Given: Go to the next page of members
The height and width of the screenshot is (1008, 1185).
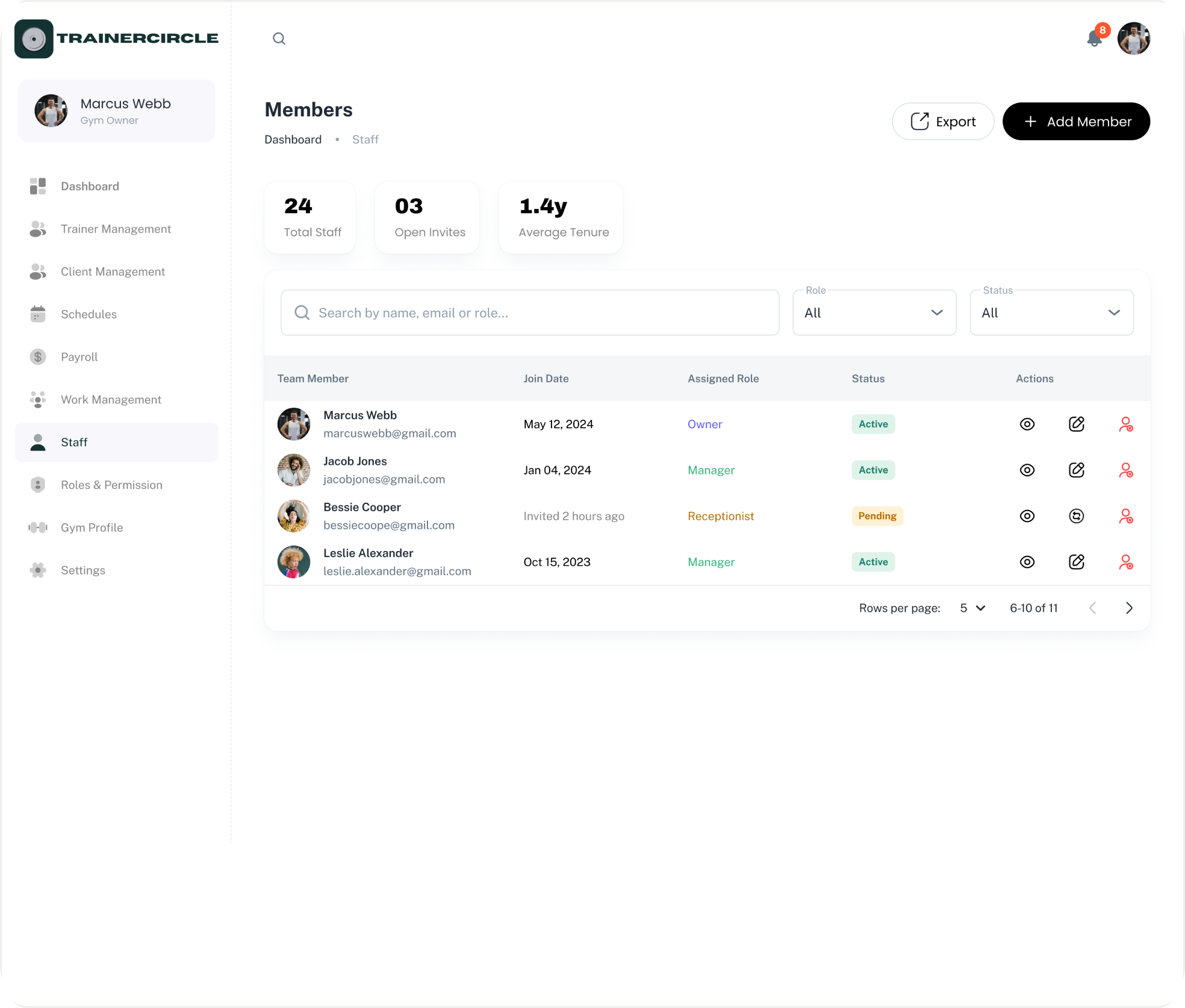Looking at the screenshot, I should [1129, 608].
